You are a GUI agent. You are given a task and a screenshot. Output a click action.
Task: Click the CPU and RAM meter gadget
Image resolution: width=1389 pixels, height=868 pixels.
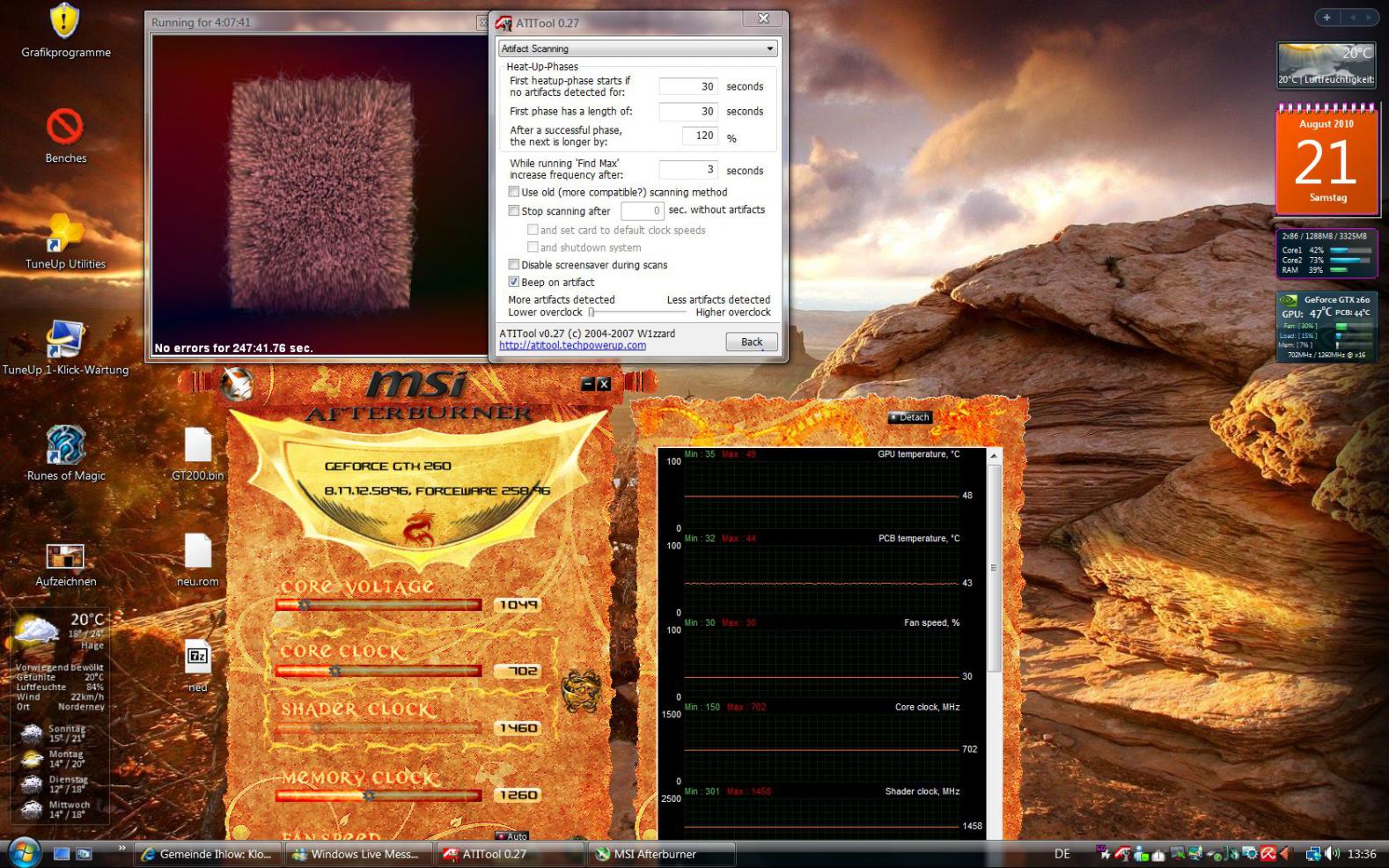pyautogui.click(x=1327, y=254)
